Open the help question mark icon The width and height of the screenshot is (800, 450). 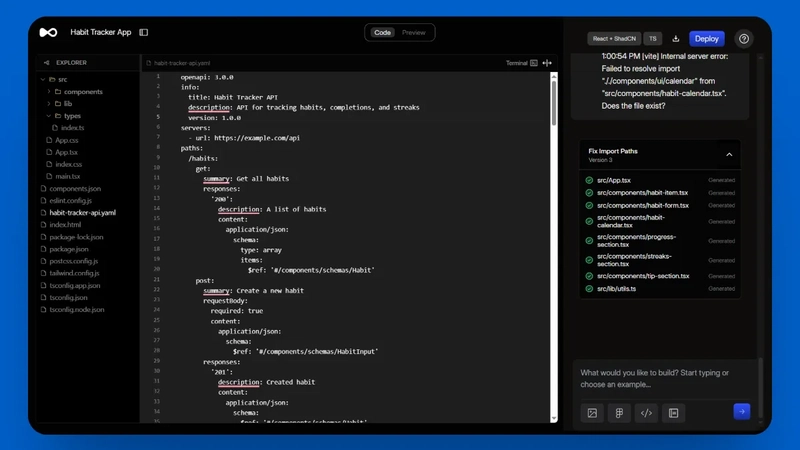pyautogui.click(x=744, y=39)
